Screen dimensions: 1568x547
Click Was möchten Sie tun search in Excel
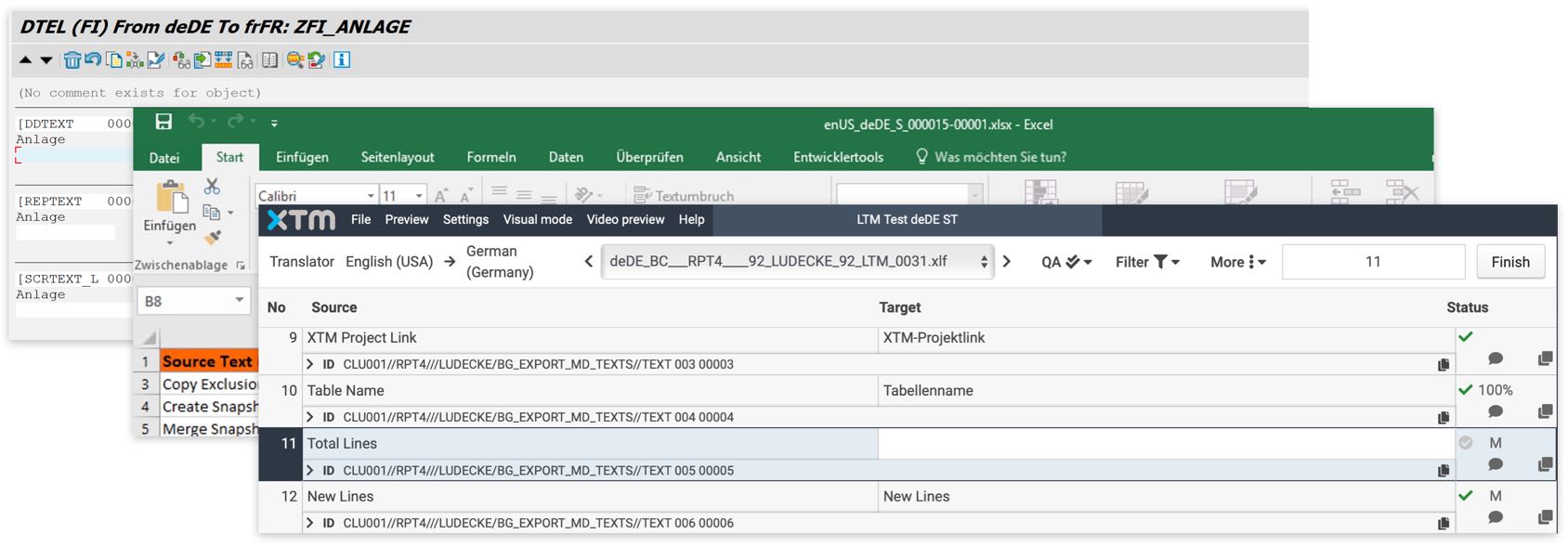(x=991, y=157)
